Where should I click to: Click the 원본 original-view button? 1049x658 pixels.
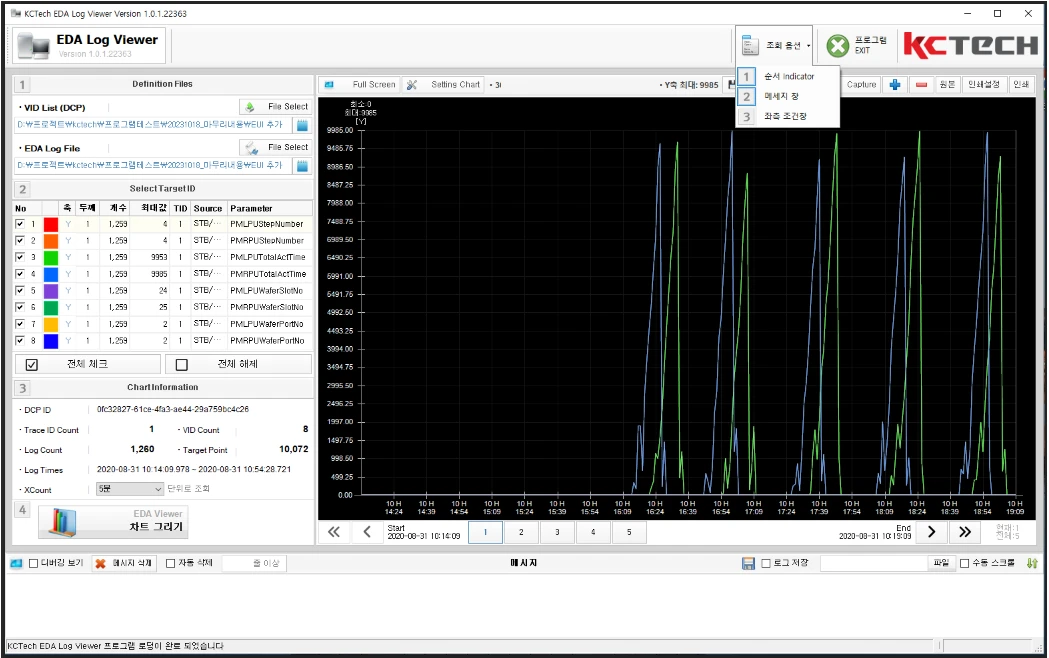947,85
